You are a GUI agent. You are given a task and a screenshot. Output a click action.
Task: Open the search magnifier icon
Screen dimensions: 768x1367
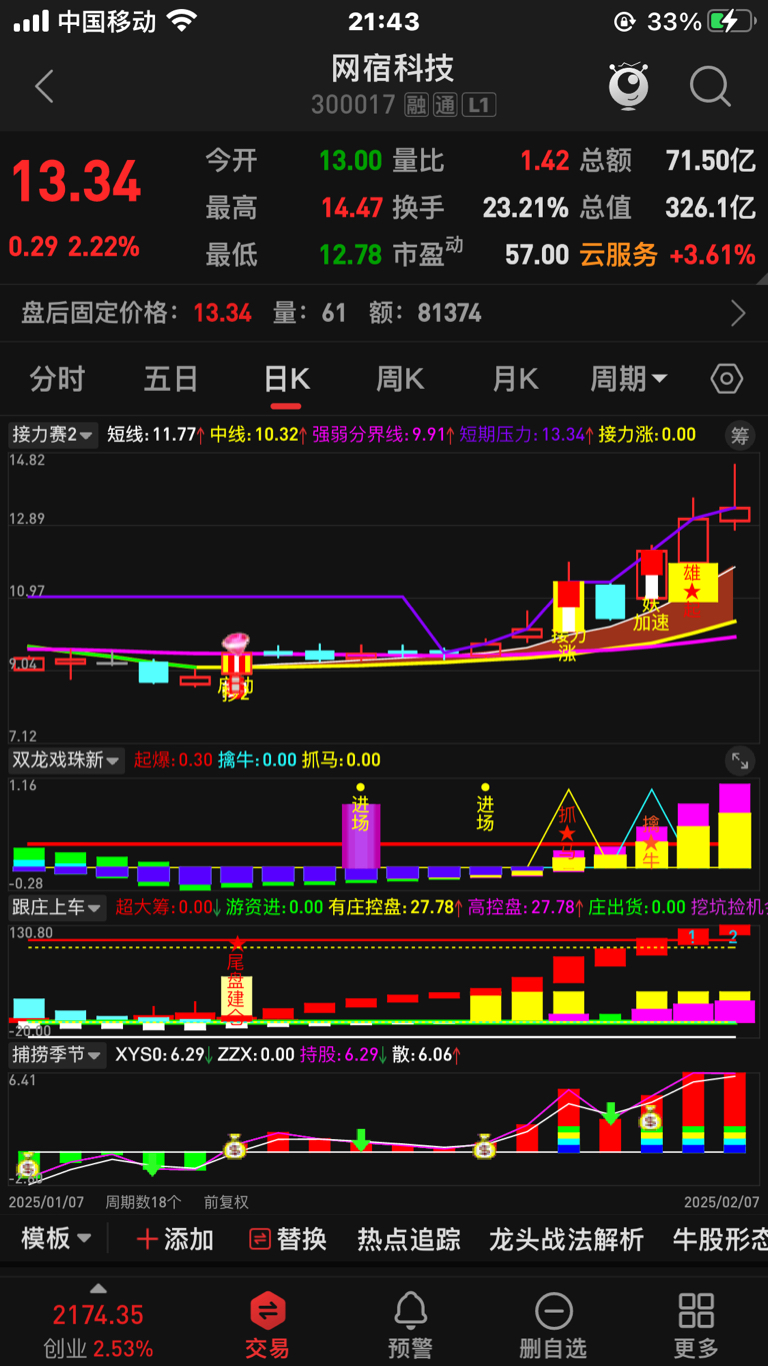(710, 87)
